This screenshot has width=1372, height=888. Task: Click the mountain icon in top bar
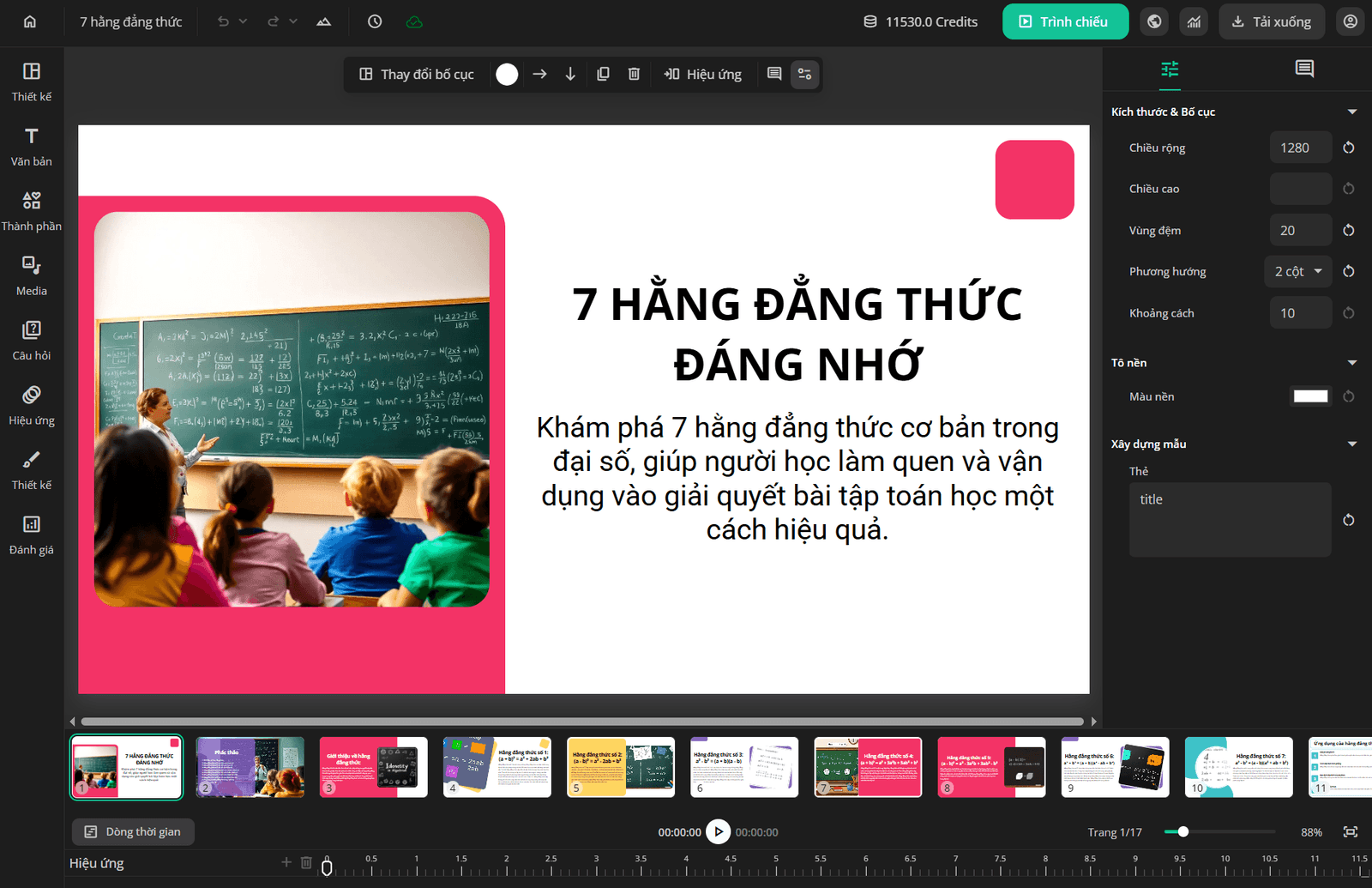[324, 21]
